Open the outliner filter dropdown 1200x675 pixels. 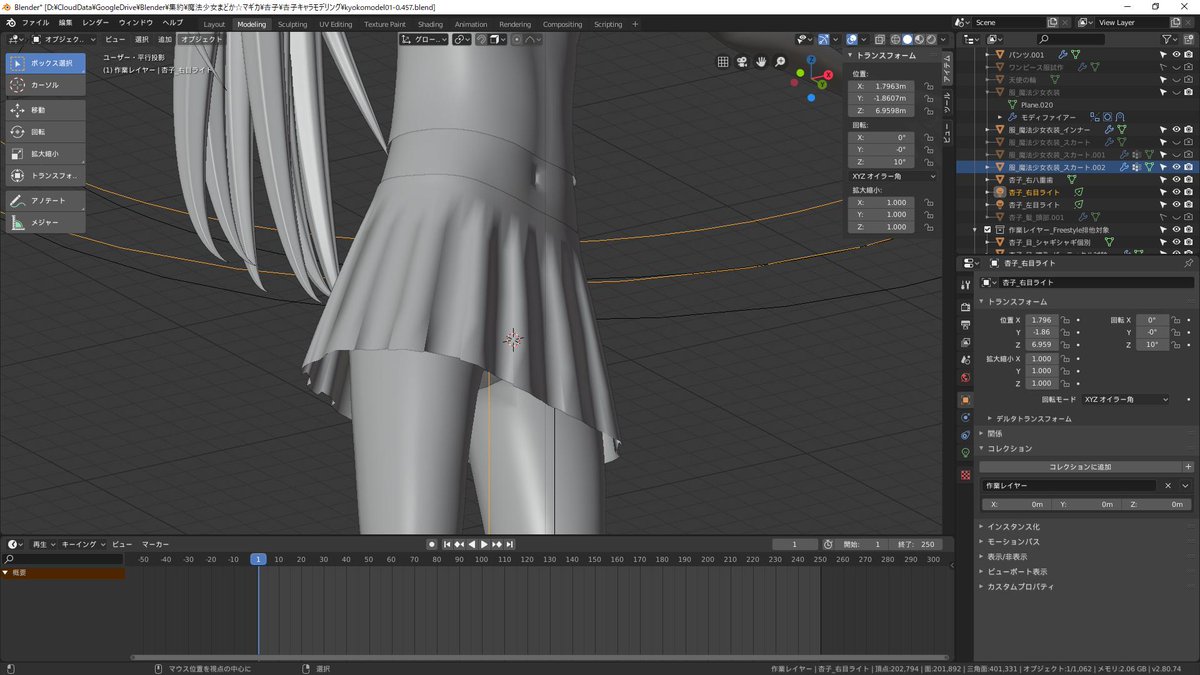pyautogui.click(x=1169, y=39)
